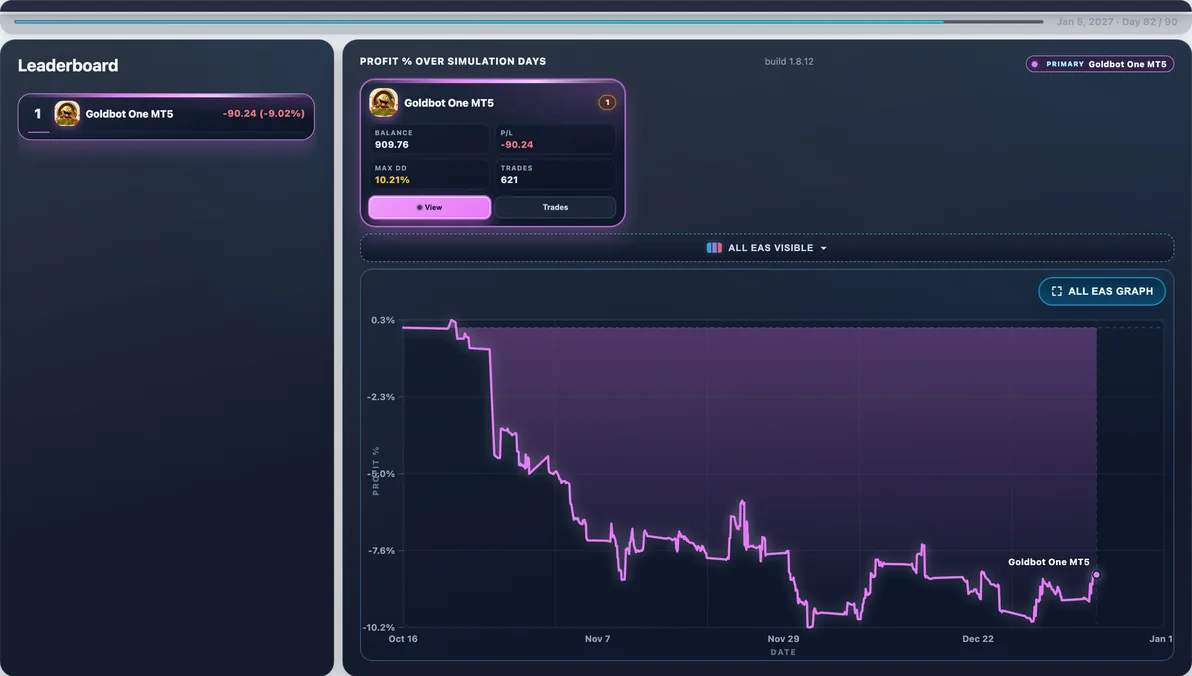
Task: Click the simulation day progress bar
Action: (x=528, y=22)
